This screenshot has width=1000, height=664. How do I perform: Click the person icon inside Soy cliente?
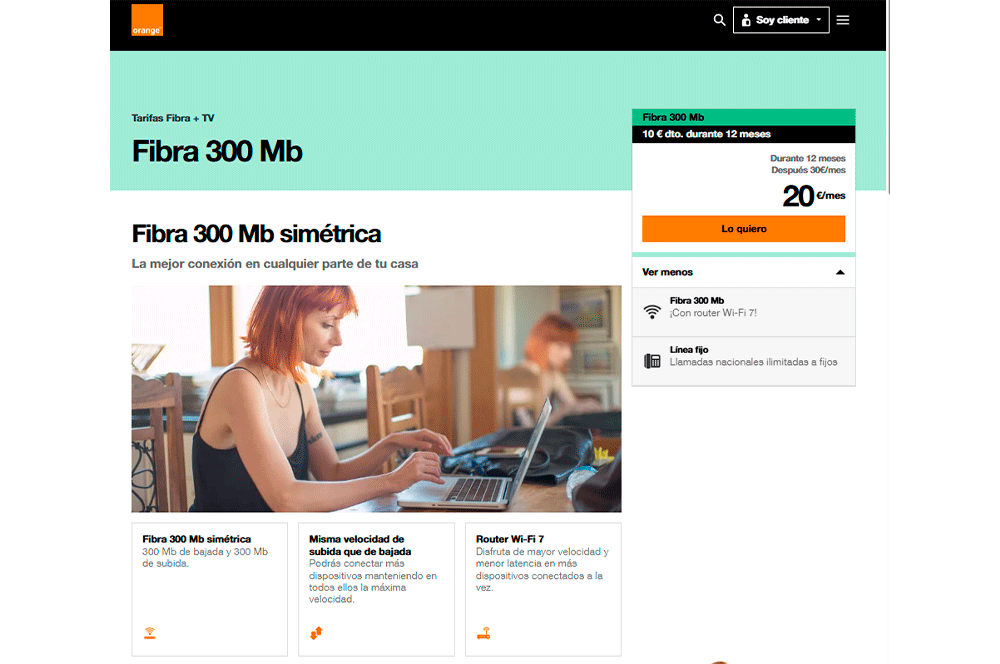coord(745,19)
